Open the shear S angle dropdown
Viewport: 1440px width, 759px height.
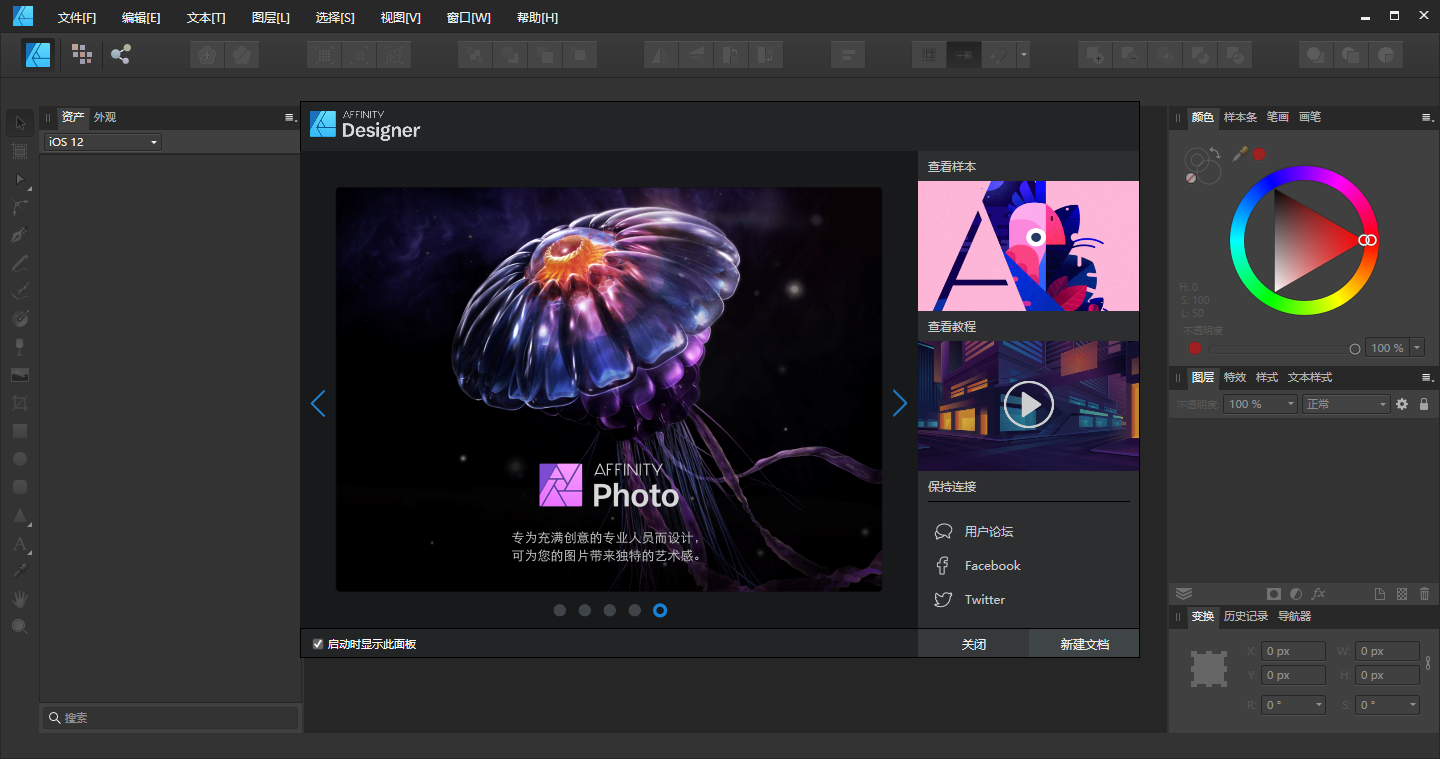click(1413, 705)
